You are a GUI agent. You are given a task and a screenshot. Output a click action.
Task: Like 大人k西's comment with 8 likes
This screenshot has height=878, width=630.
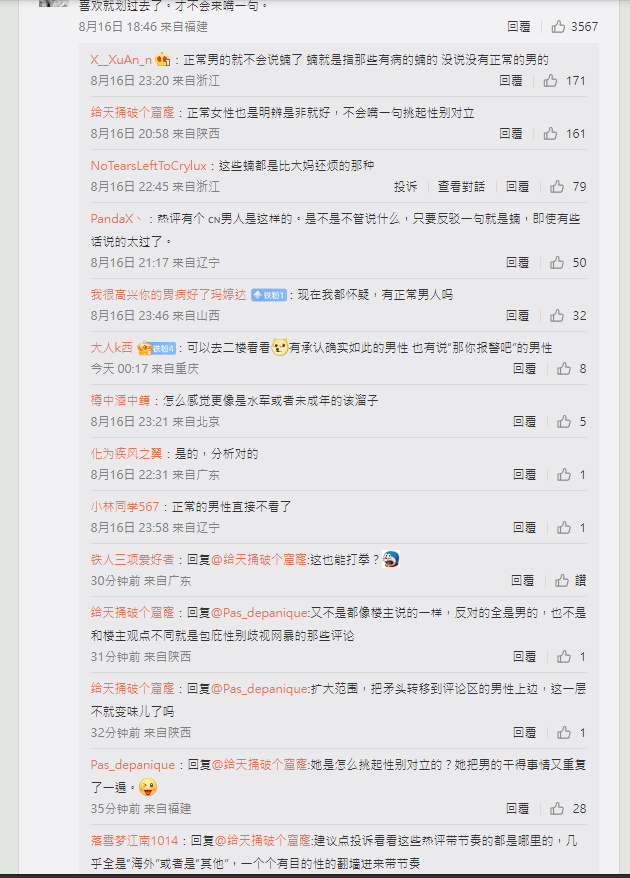coord(564,368)
